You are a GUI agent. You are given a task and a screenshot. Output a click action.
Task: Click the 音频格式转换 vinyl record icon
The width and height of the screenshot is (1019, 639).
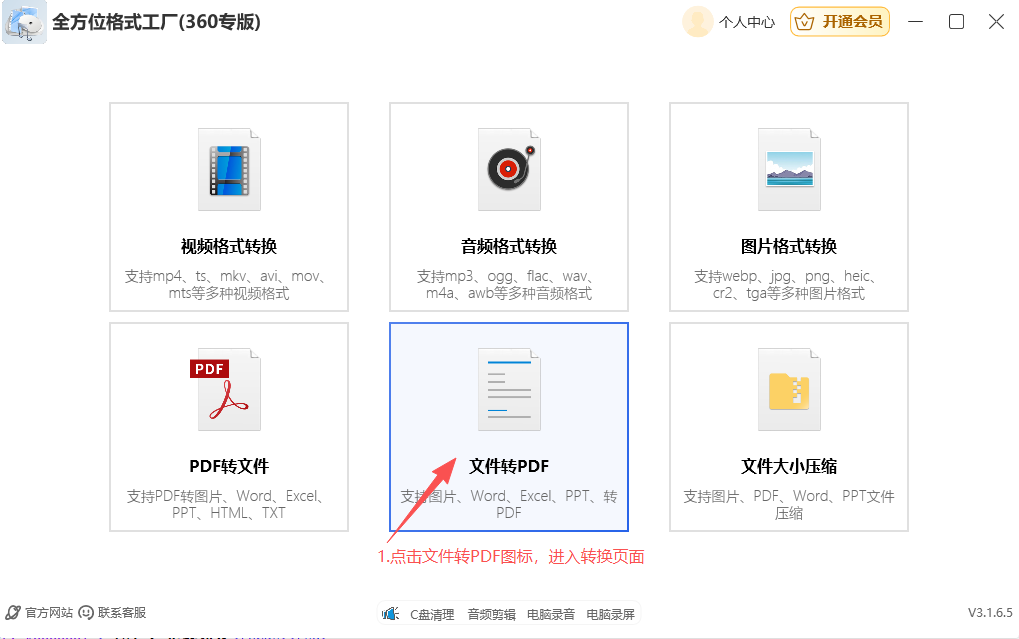tap(509, 168)
